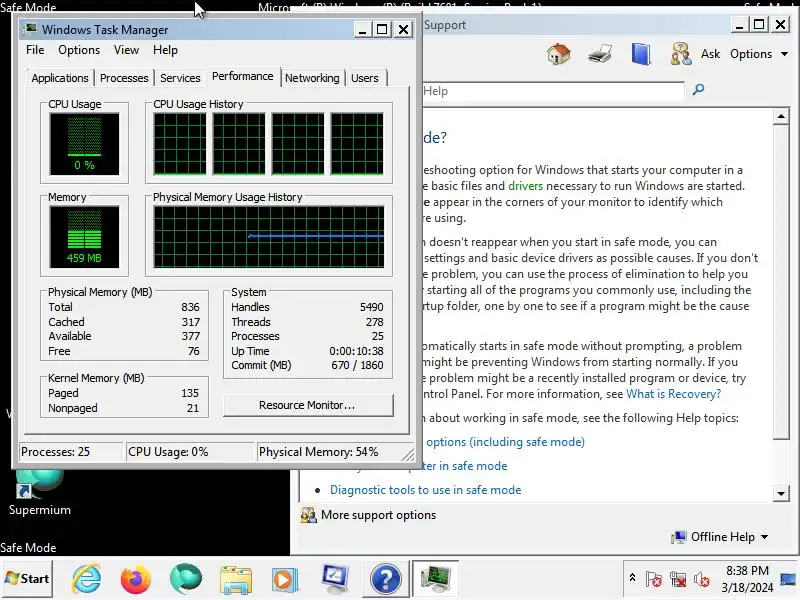This screenshot has height=600, width=800.
Task: Click the network tray icon
Action: 678,579
